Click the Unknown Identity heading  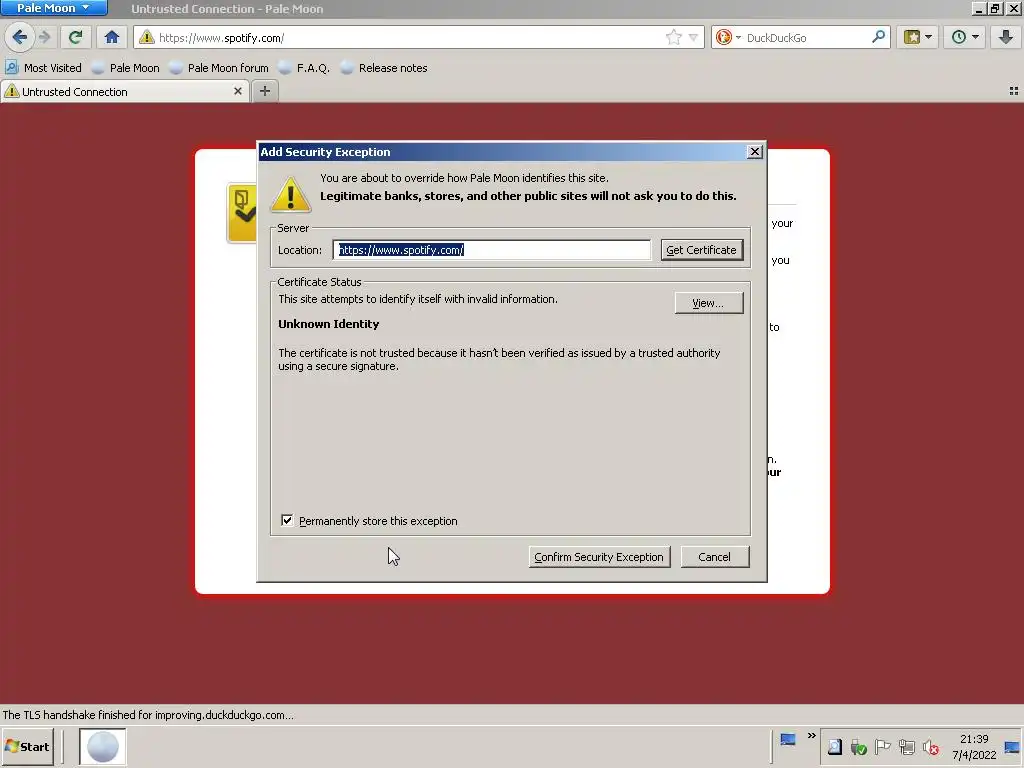[x=328, y=324]
